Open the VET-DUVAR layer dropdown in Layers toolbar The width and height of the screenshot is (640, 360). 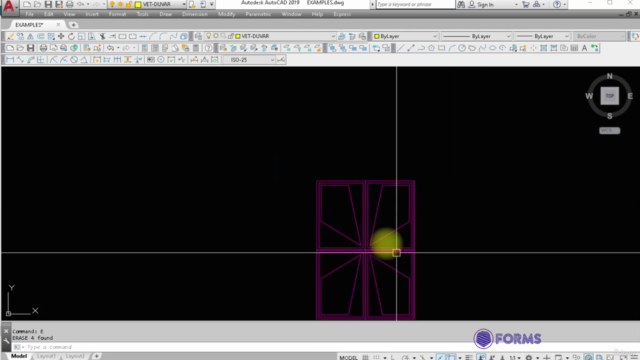coord(333,36)
